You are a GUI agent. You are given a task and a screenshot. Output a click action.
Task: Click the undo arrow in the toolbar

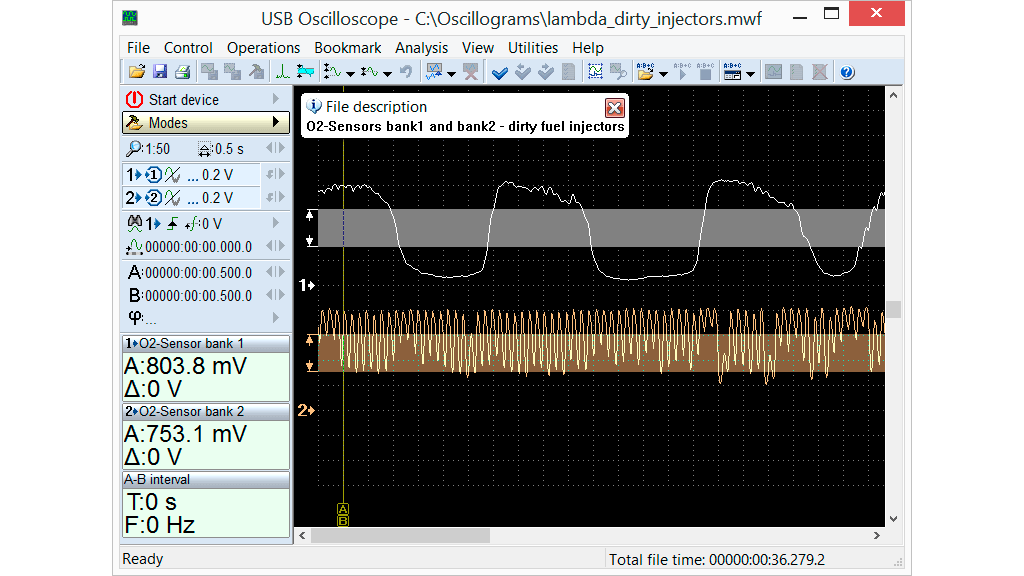(406, 72)
